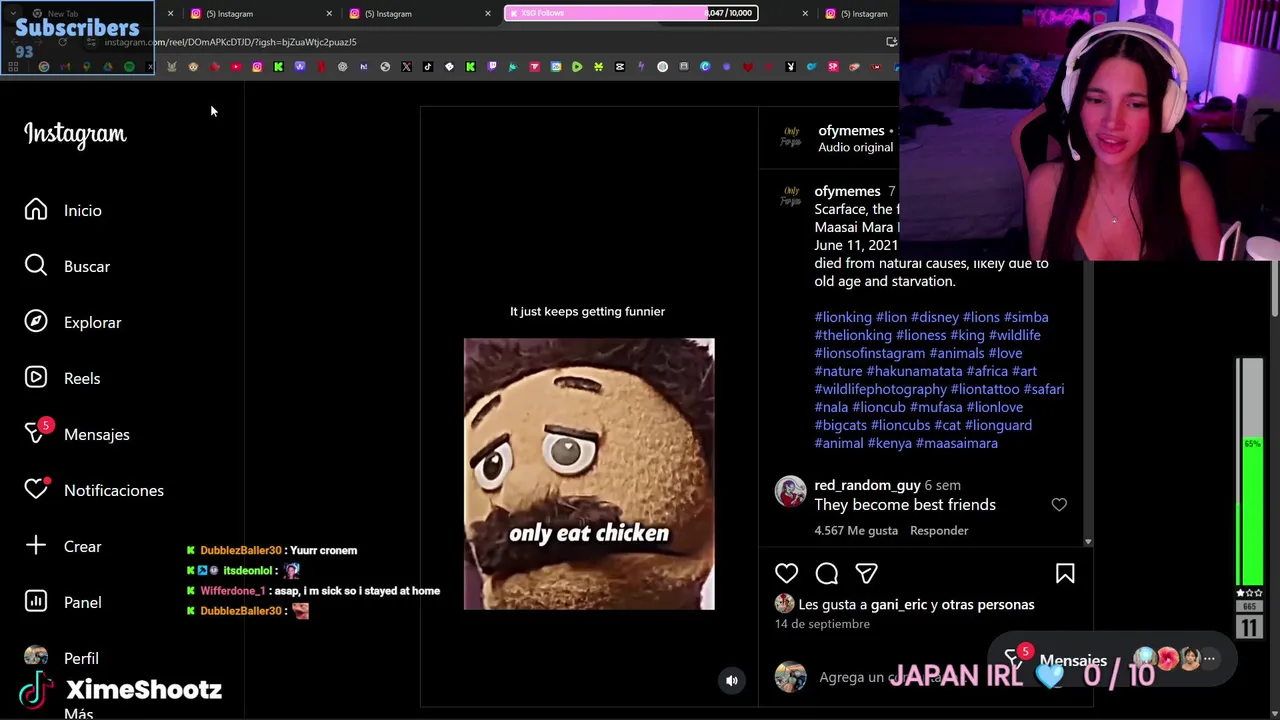
Task: Click the ofymemes avatar beside caption
Action: coord(790,196)
